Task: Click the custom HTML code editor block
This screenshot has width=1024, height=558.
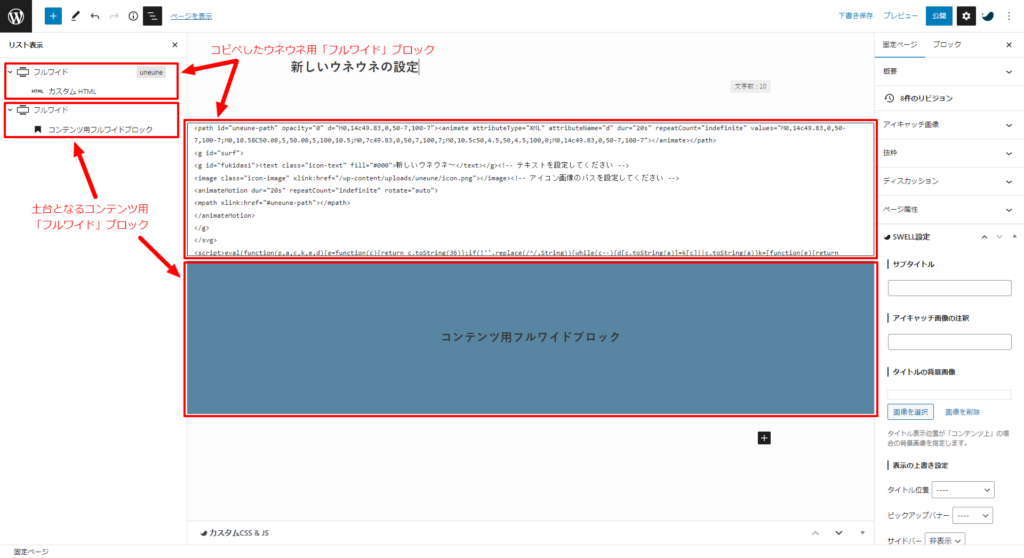Action: point(530,189)
